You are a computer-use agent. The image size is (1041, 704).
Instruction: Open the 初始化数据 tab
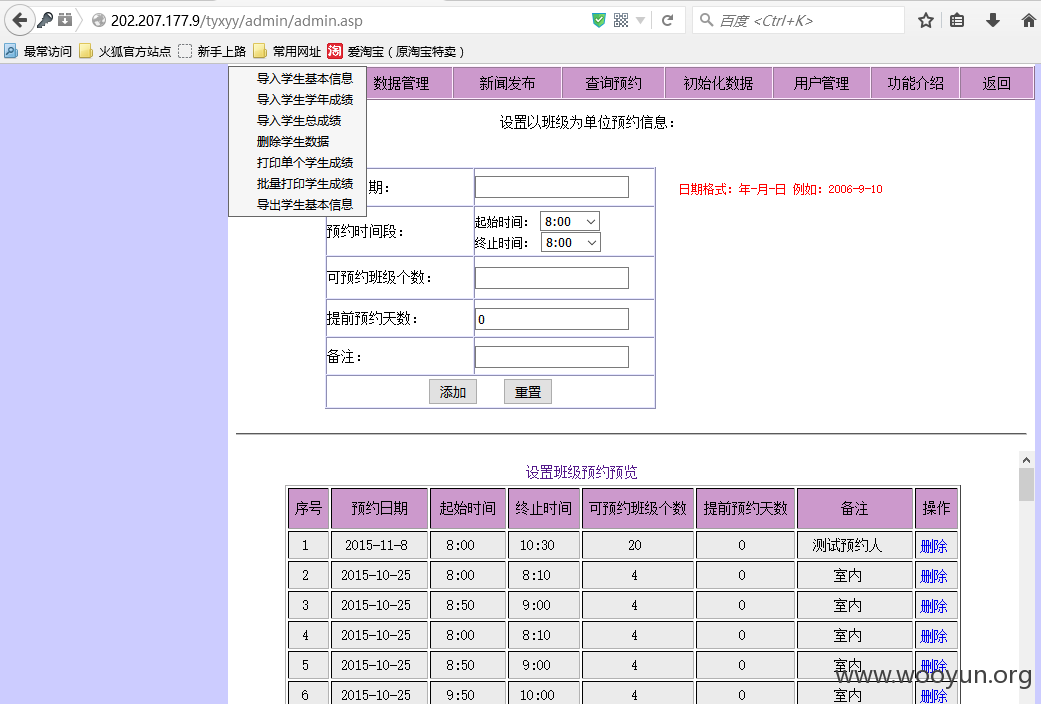point(718,83)
